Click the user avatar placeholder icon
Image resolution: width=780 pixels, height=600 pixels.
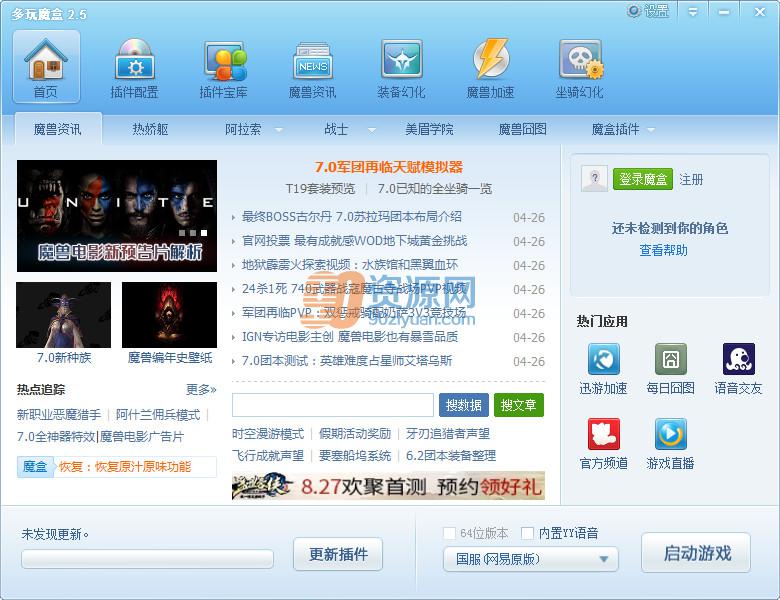tap(594, 178)
